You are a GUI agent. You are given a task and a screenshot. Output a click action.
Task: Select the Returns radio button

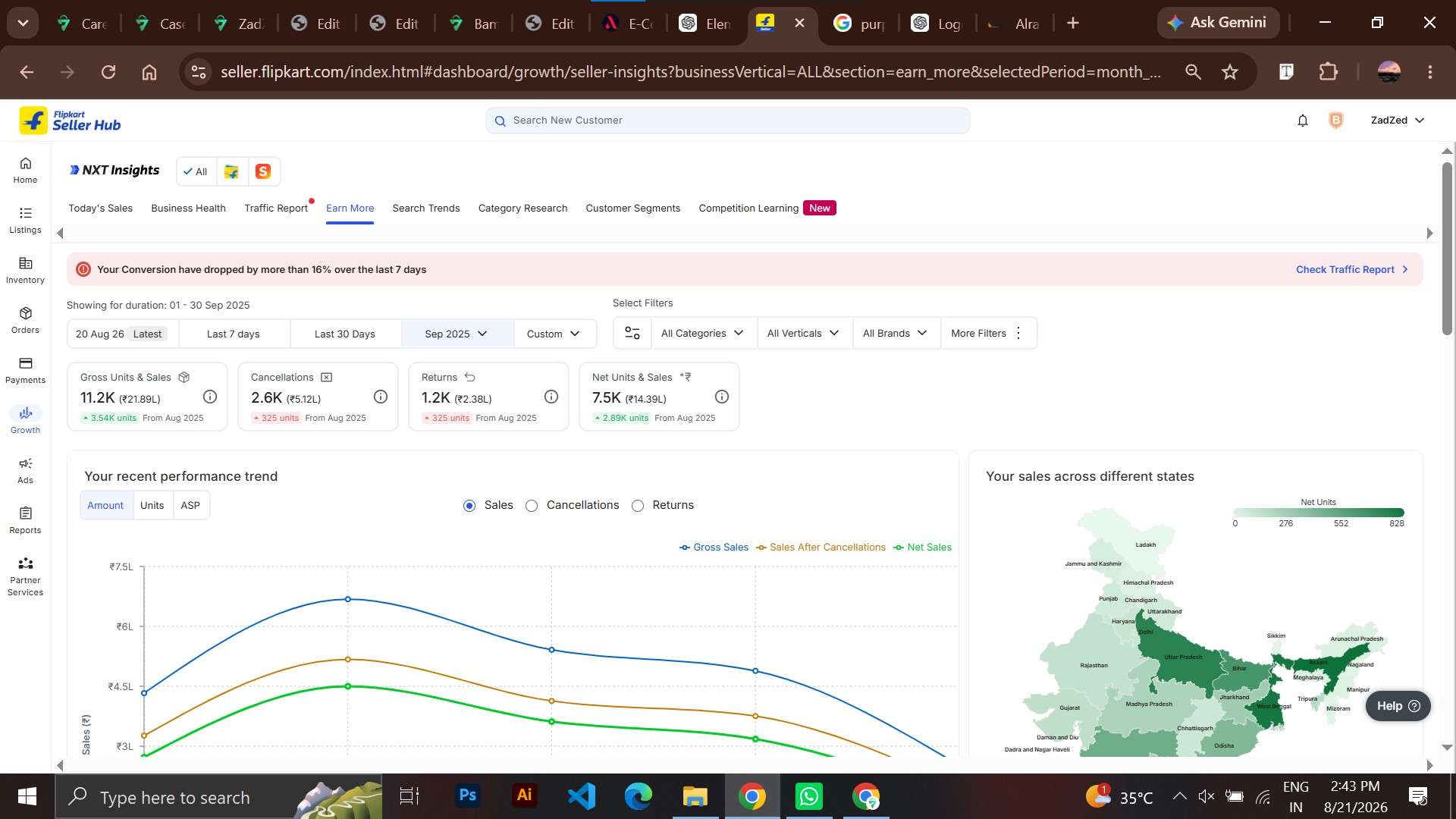point(638,506)
